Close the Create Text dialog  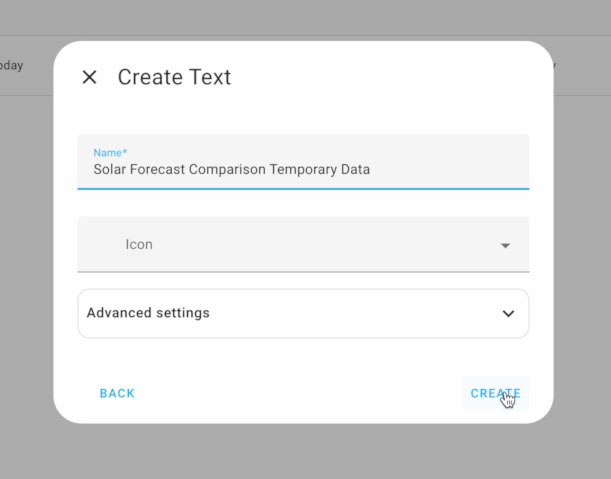click(x=89, y=77)
